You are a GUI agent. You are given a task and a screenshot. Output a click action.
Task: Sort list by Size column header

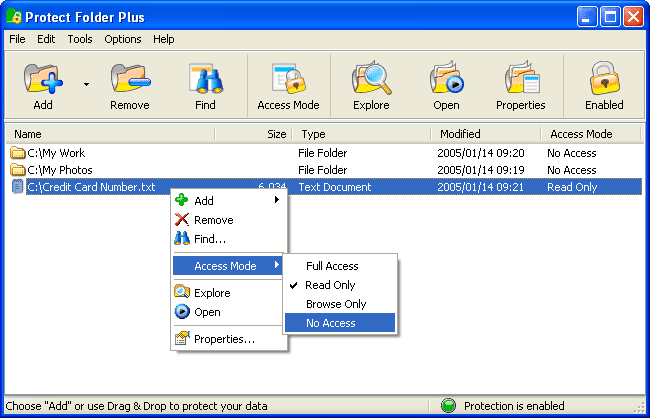click(254, 134)
